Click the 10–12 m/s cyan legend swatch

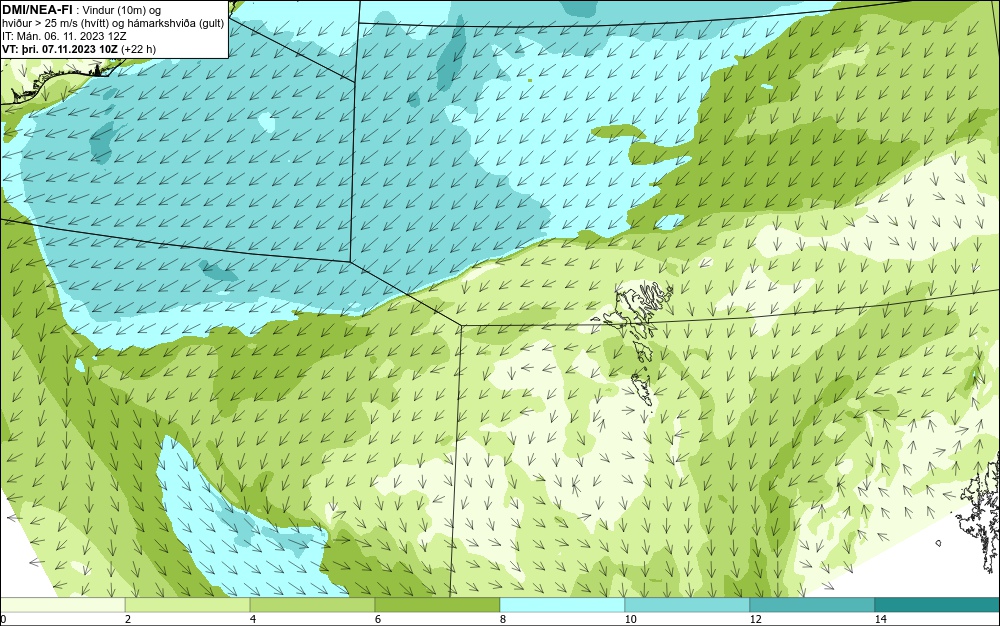pos(688,605)
